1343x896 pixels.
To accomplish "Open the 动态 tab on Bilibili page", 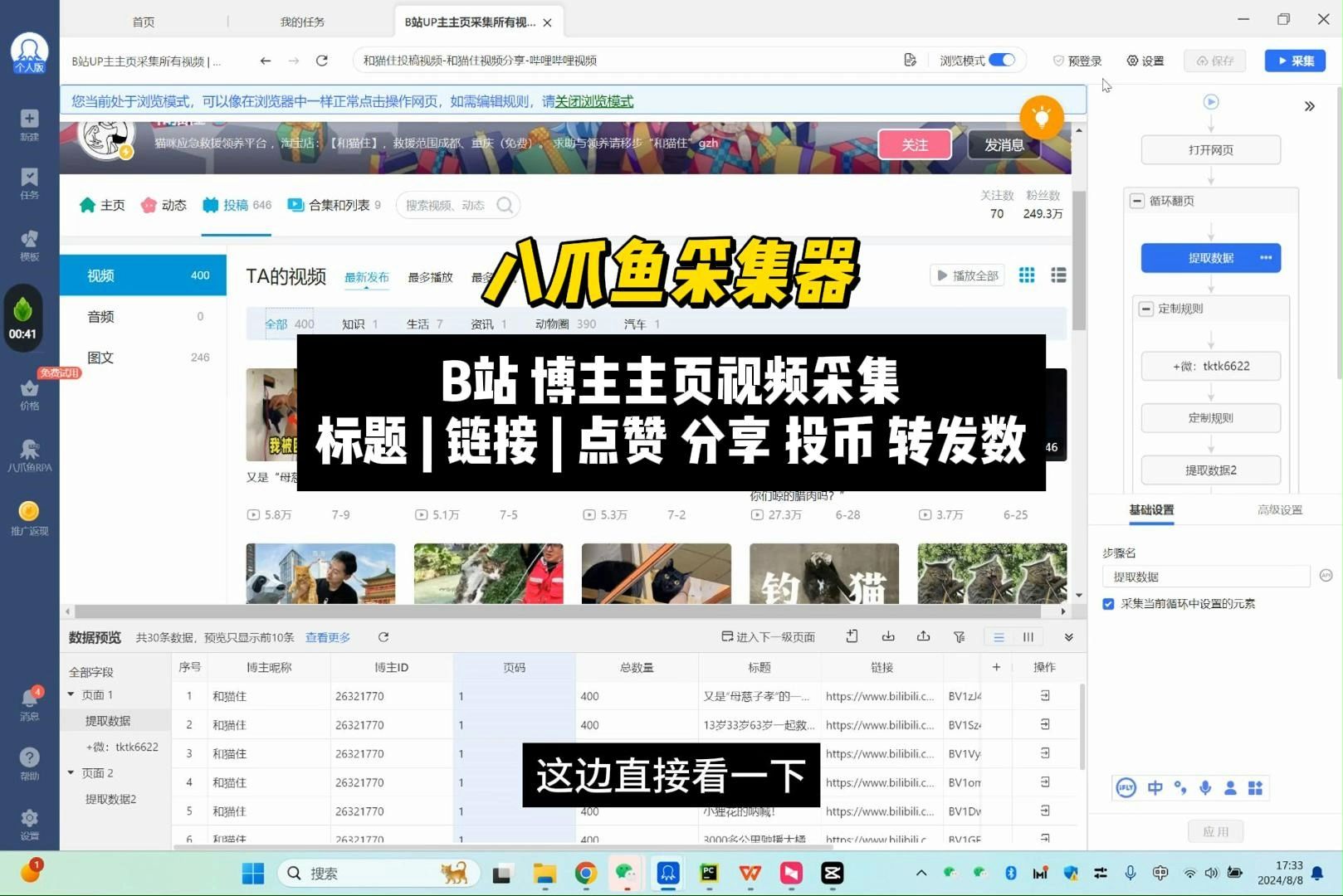I will point(164,205).
